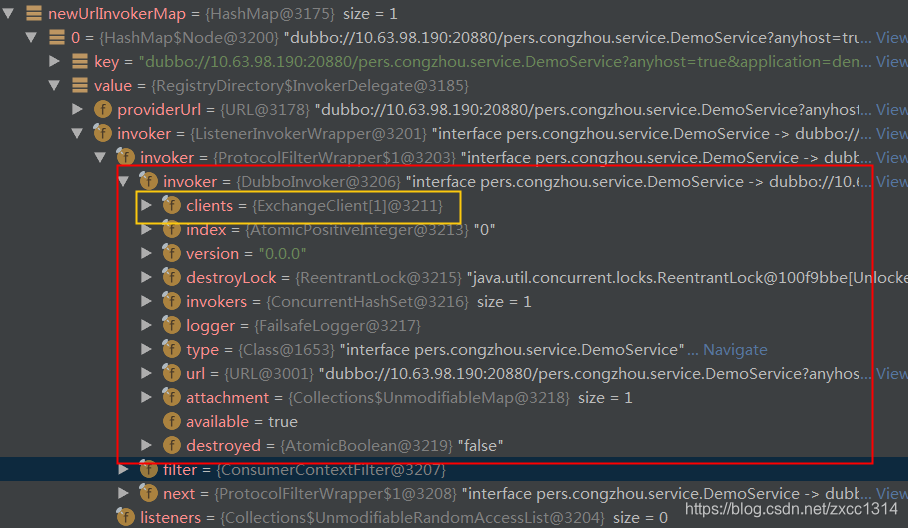Open View link for DubboInvoker@3206 row
Screen dimensions: 908x528
point(892,182)
